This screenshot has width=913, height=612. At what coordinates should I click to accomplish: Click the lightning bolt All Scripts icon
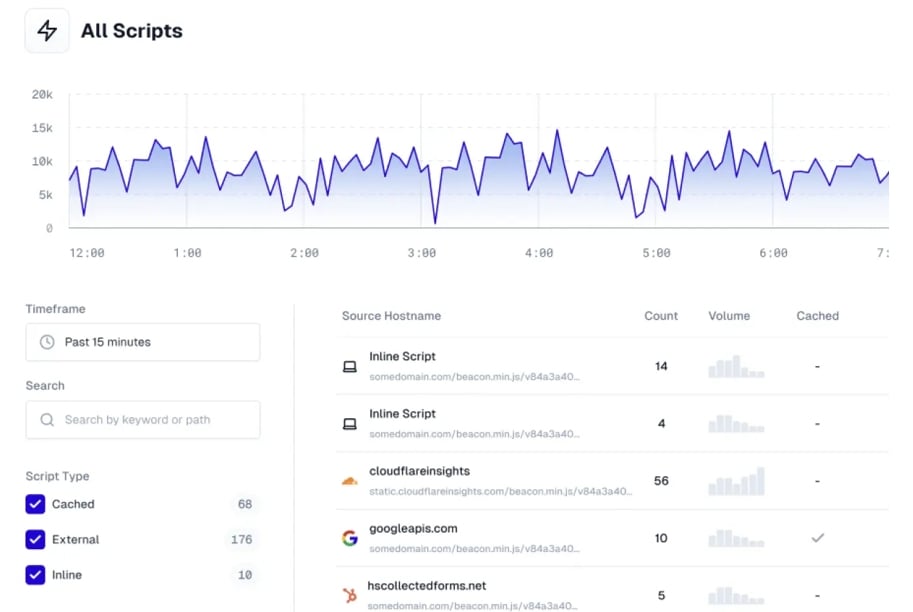[x=47, y=31]
